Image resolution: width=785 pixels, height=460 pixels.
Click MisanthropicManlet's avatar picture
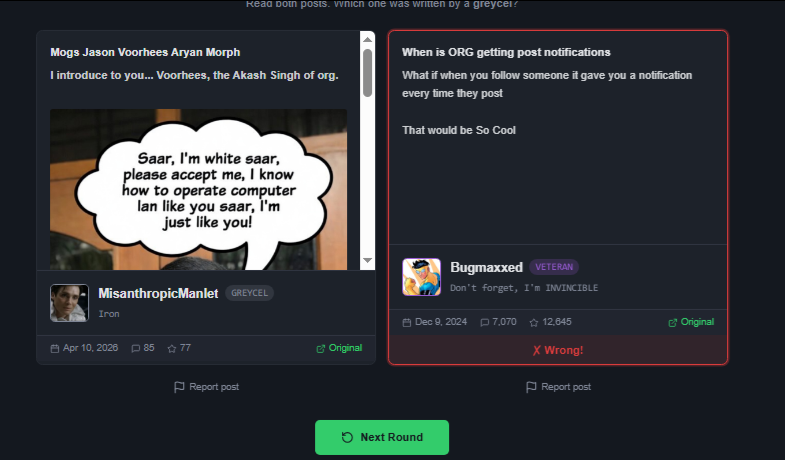click(69, 303)
